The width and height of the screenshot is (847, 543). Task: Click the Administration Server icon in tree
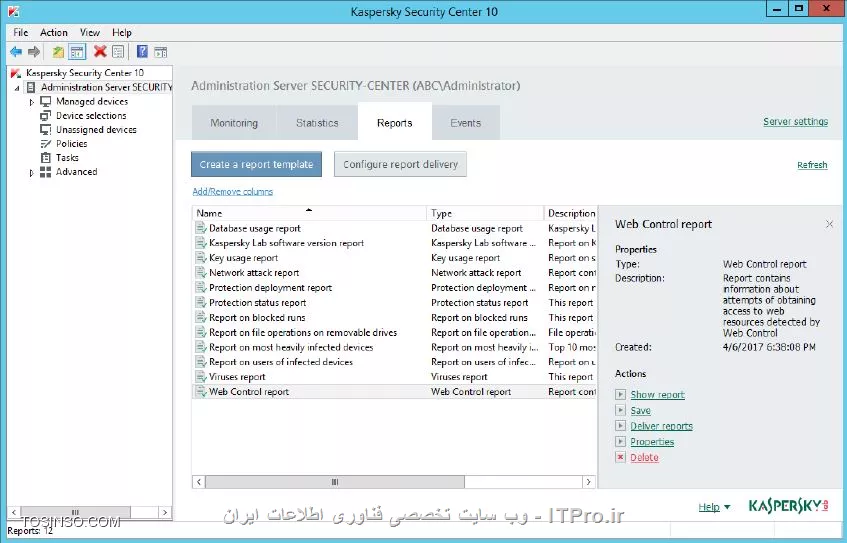(x=31, y=87)
